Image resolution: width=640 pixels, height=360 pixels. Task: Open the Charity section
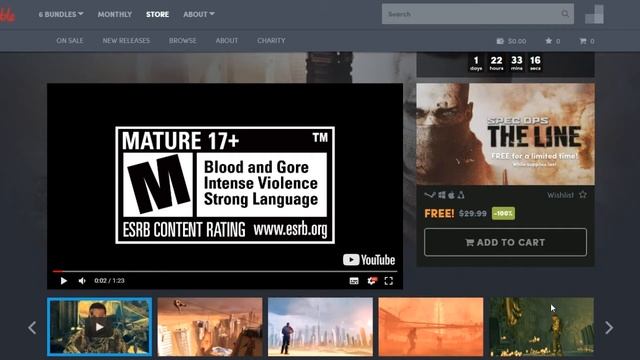[x=271, y=40]
